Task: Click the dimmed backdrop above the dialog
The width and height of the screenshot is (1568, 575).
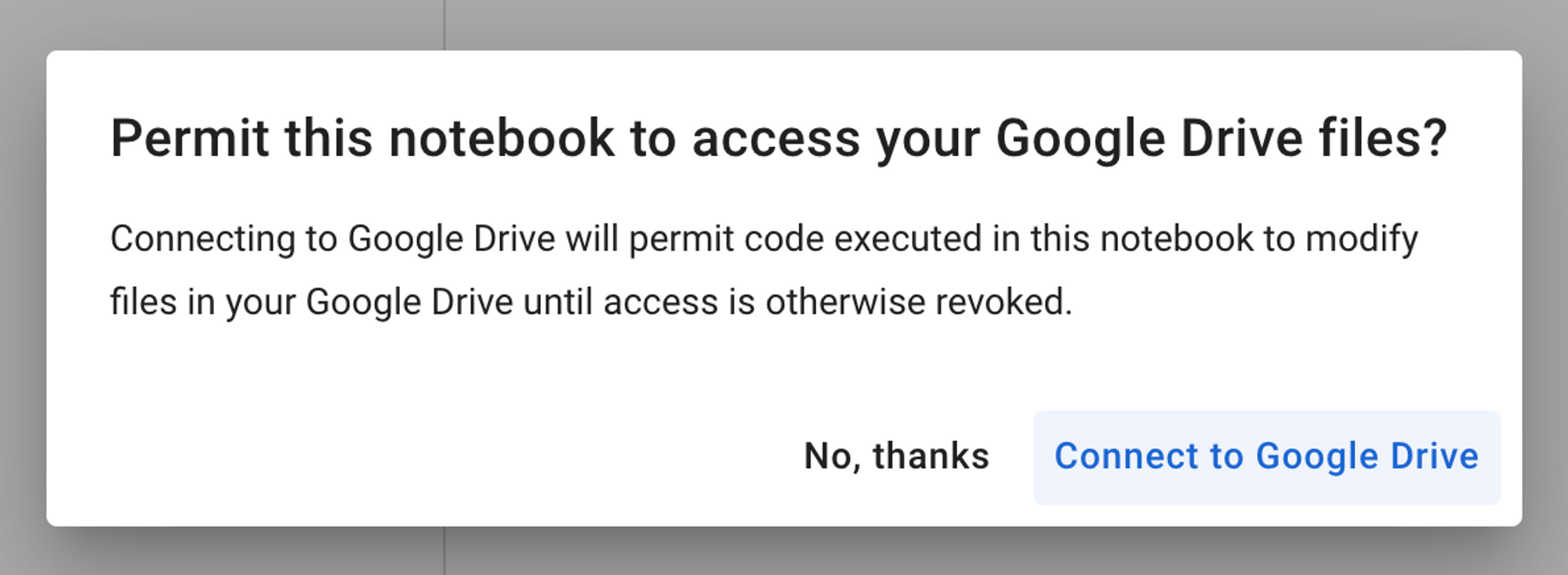Action: [x=784, y=24]
